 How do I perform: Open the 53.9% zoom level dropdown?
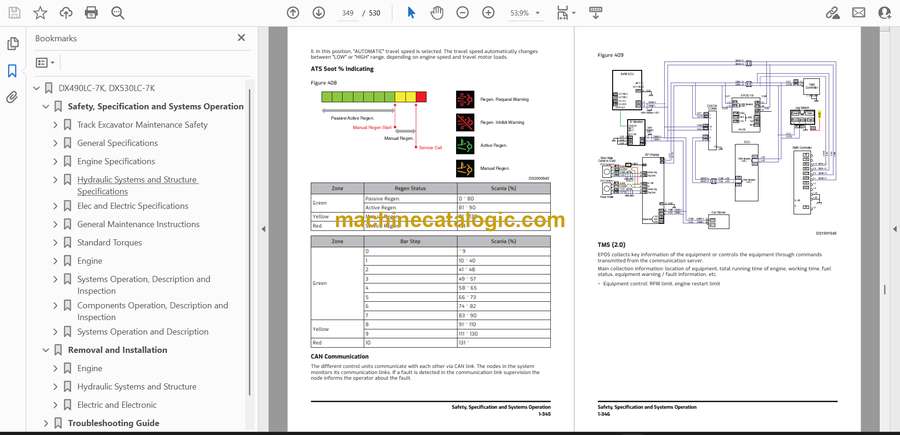coord(525,13)
